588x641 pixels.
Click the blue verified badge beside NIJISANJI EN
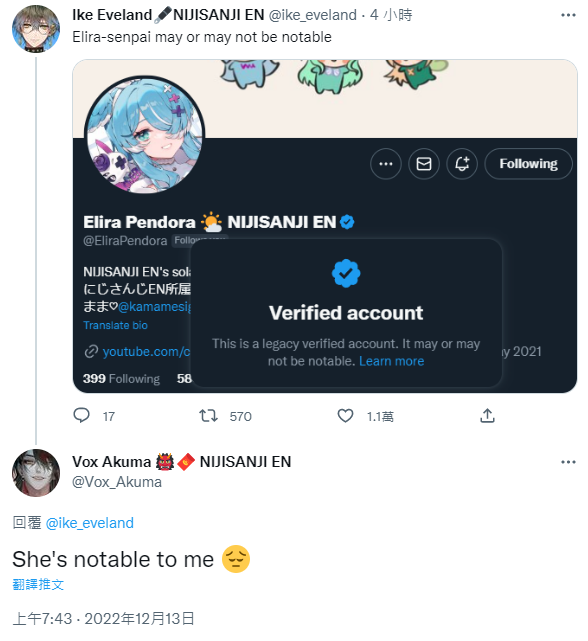347,222
